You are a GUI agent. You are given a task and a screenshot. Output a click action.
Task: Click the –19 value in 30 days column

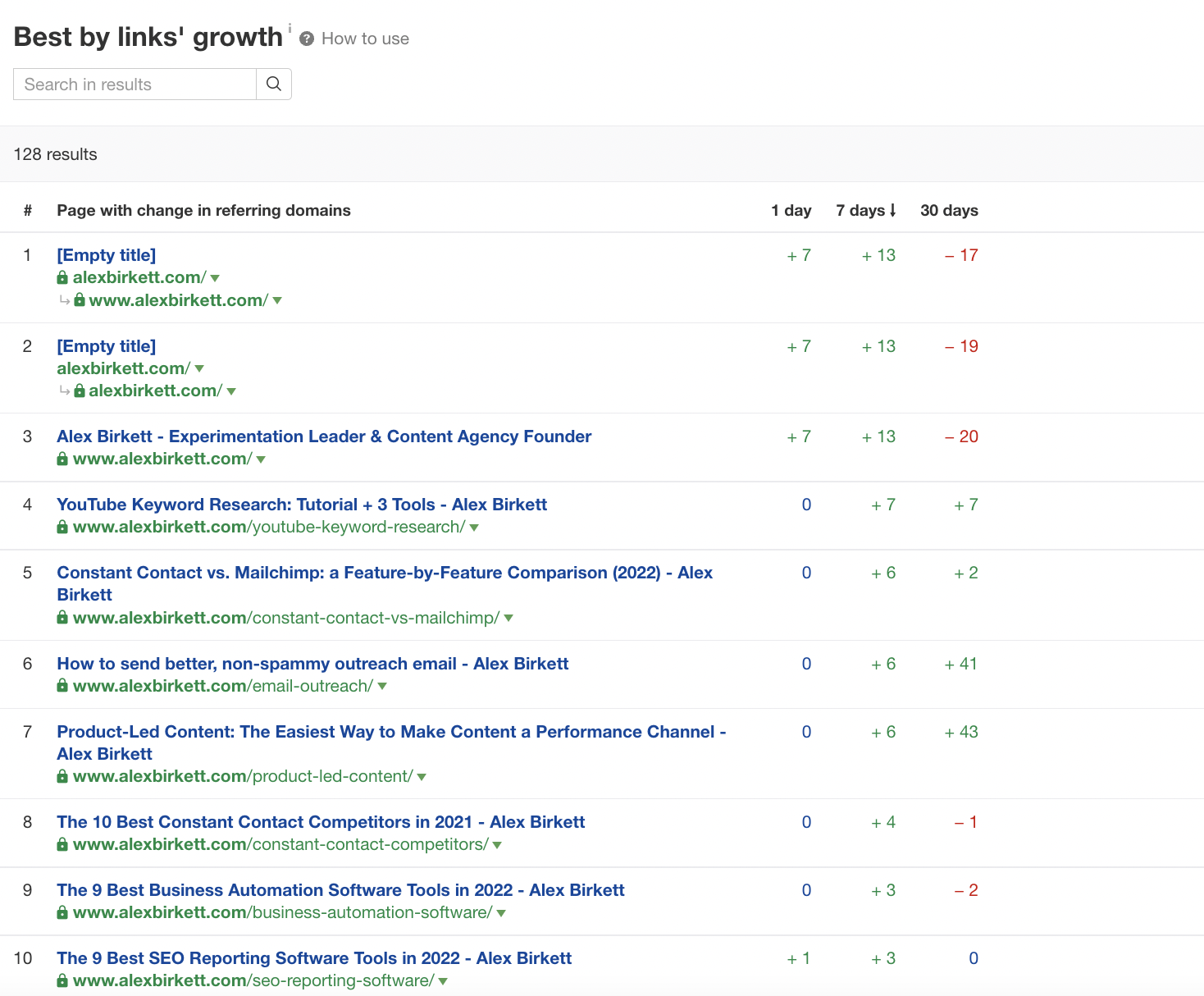961,346
